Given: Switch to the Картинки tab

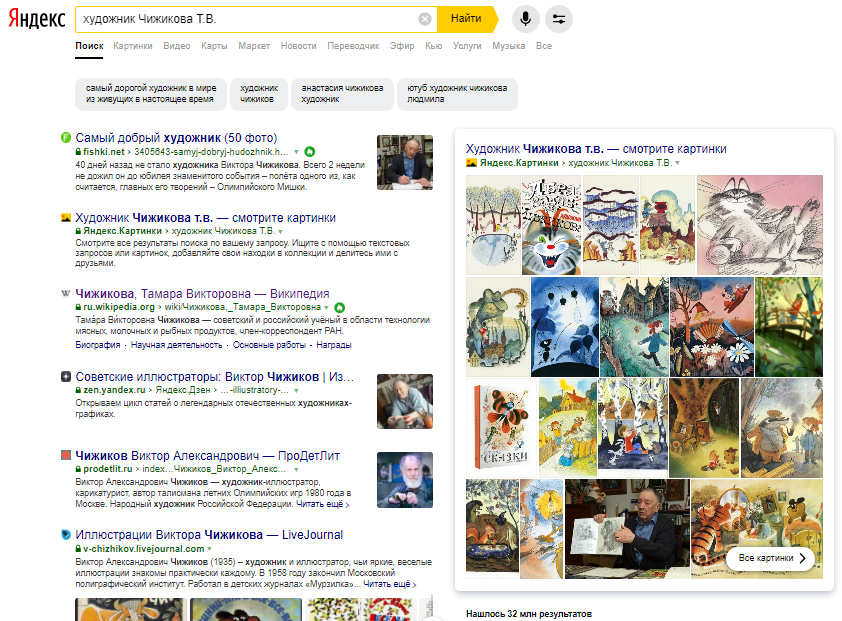Looking at the screenshot, I should (133, 46).
